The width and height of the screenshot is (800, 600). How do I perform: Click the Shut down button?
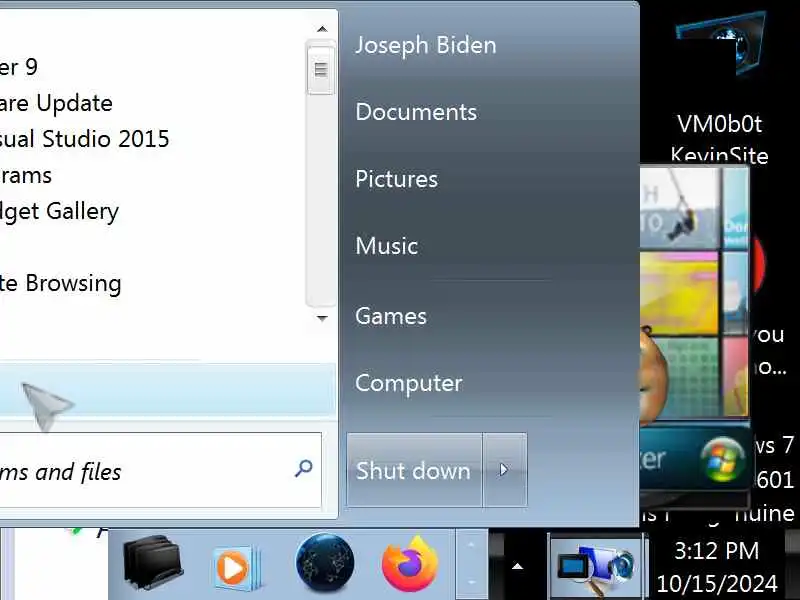(414, 470)
